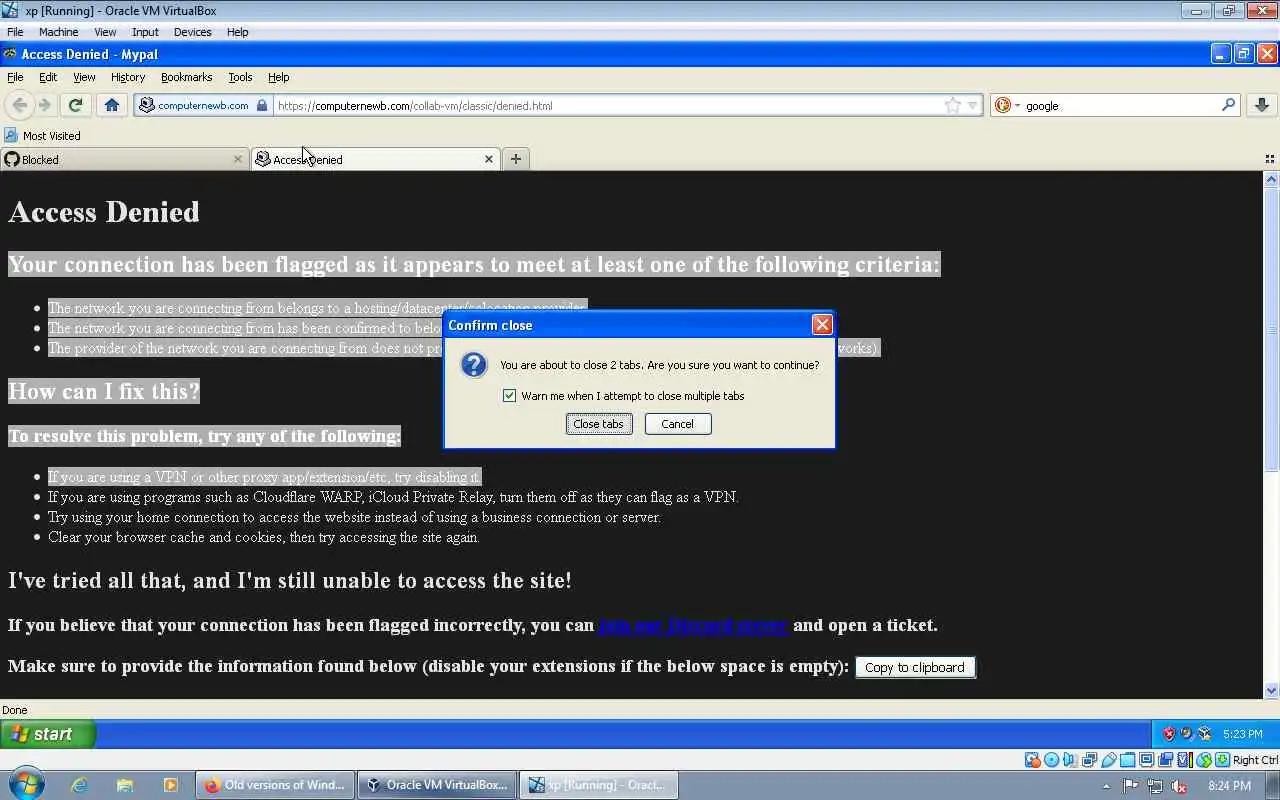Open File Explorer from host taskbar
The image size is (1280, 800).
pyautogui.click(x=125, y=785)
